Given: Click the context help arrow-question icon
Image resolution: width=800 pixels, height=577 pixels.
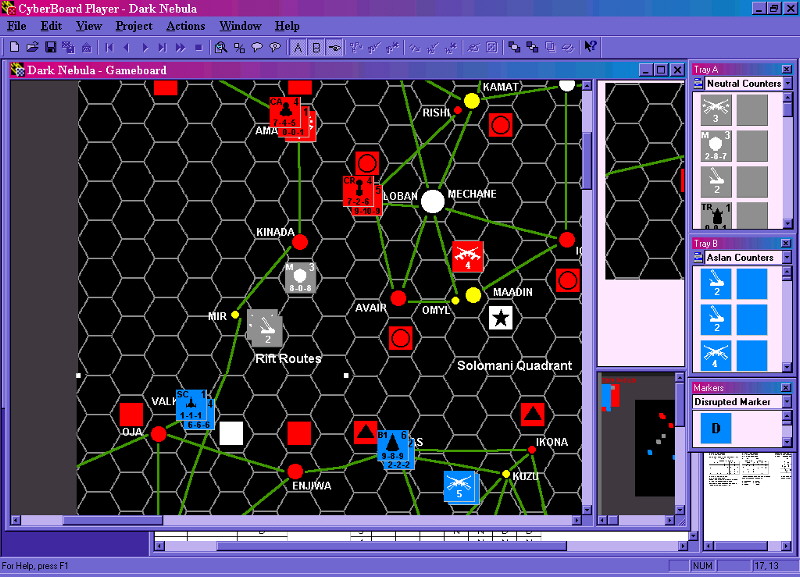Looking at the screenshot, I should [590, 47].
